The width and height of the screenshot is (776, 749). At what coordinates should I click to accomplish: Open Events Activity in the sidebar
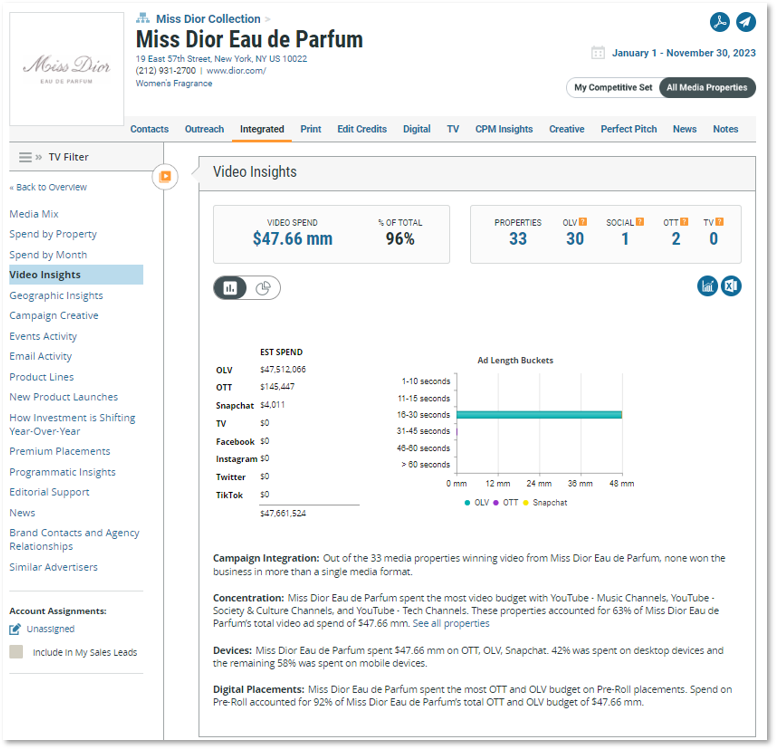43,336
